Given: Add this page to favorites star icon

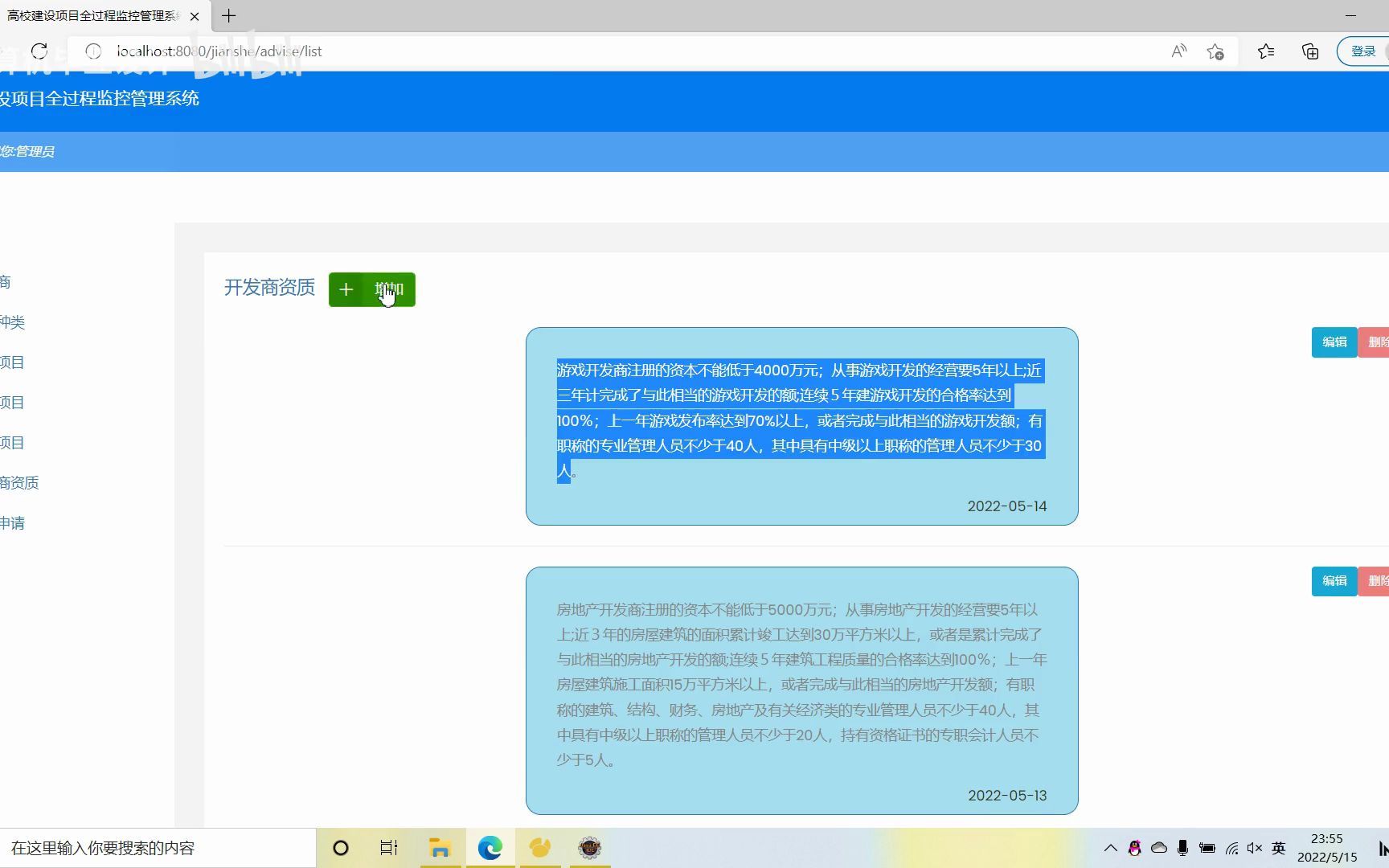Looking at the screenshot, I should 1215,51.
